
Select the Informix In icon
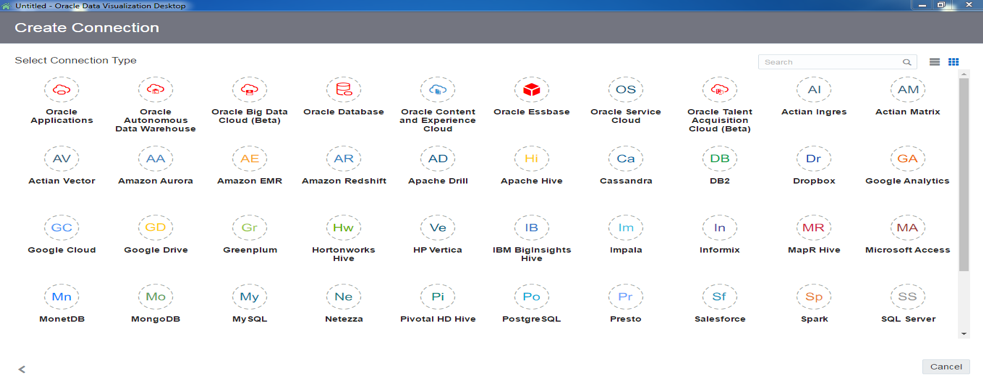coord(720,228)
